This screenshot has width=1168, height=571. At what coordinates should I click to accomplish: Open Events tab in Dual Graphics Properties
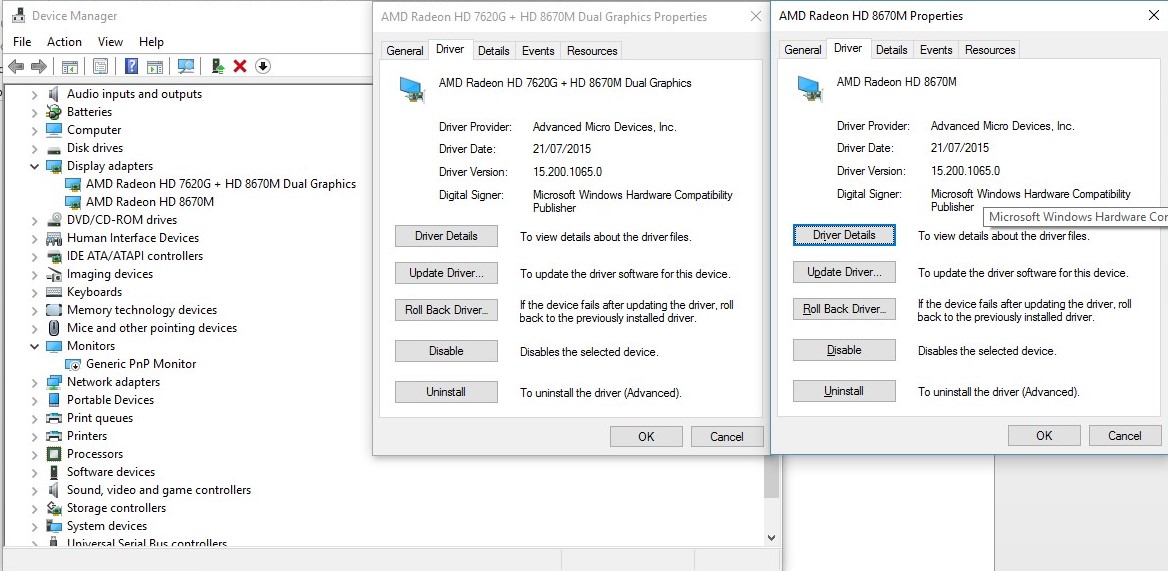pos(538,51)
